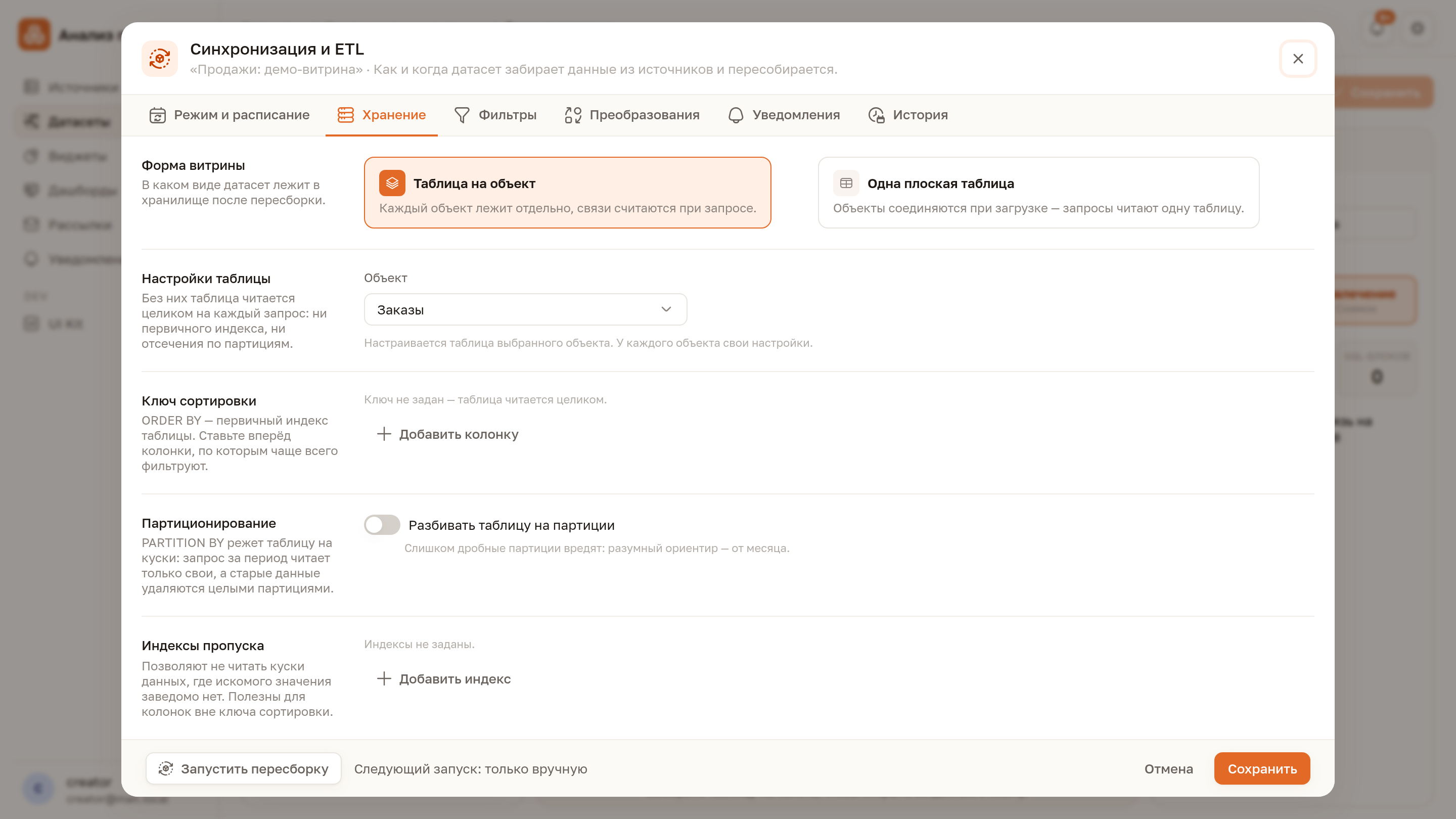The height and width of the screenshot is (819, 1456).
Task: Click the Партиционирование section heading
Action: coord(209,523)
